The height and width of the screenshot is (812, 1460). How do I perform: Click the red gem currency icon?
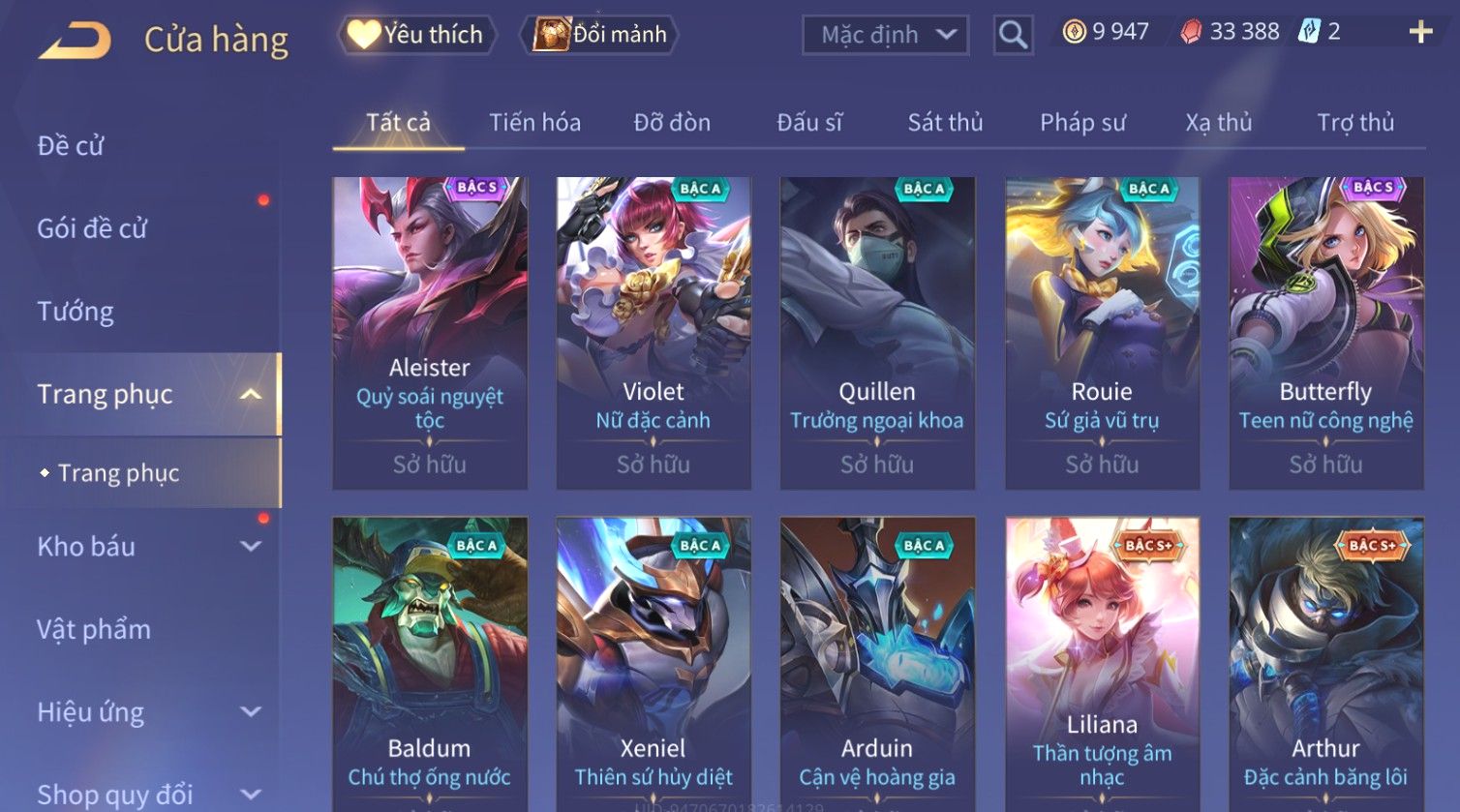point(1191,32)
